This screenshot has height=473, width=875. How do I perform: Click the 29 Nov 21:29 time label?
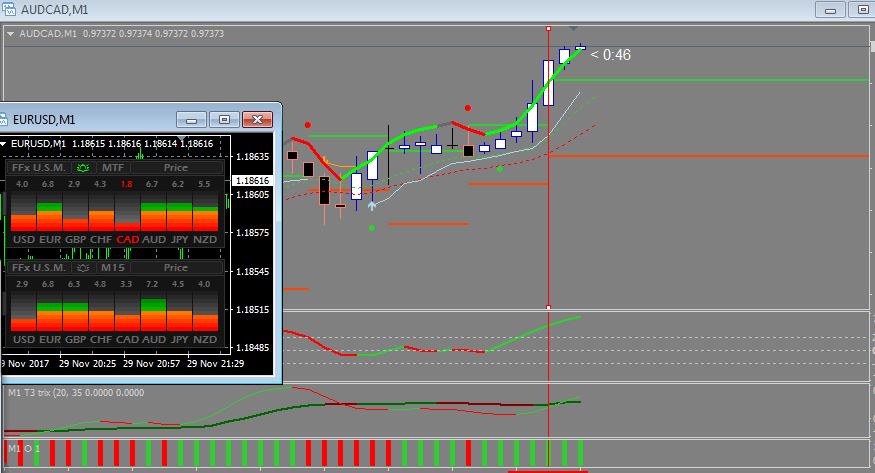[215, 364]
